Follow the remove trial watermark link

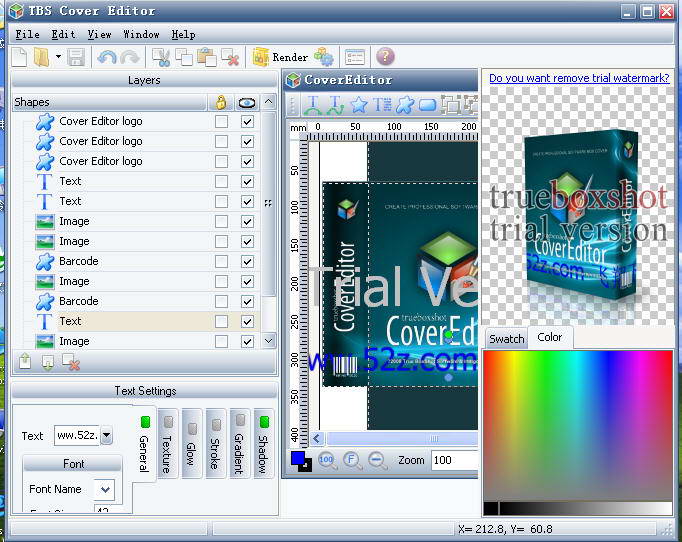pyautogui.click(x=579, y=78)
